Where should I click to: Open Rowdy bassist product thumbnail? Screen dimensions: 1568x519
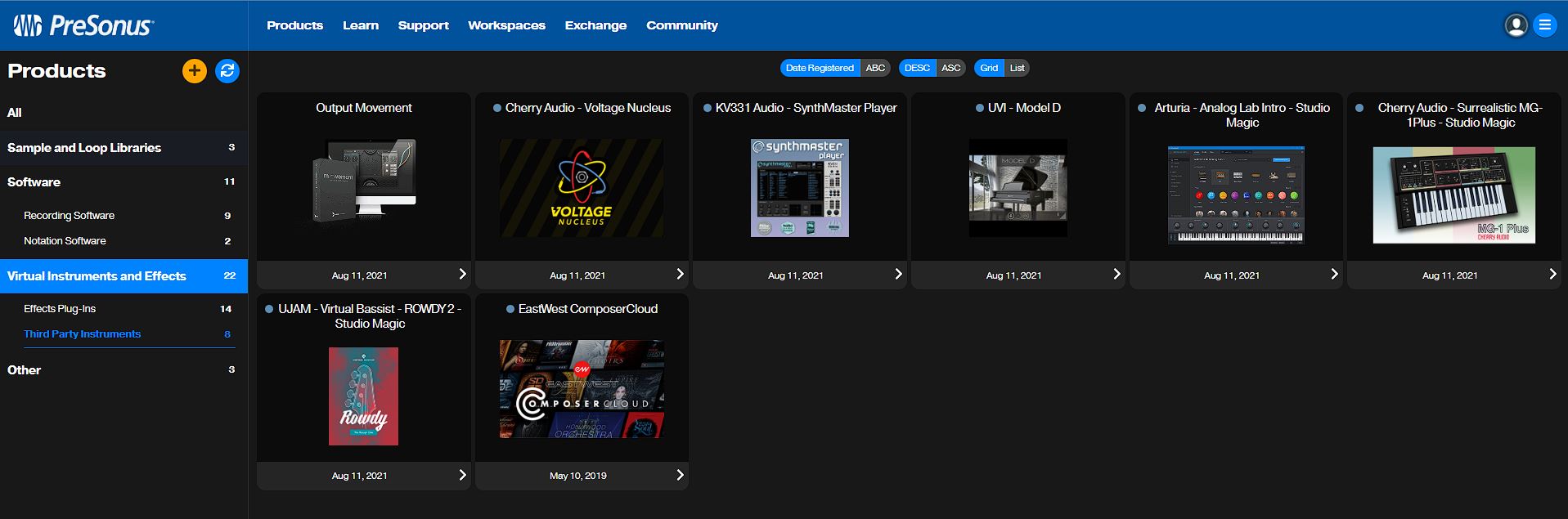click(x=364, y=396)
